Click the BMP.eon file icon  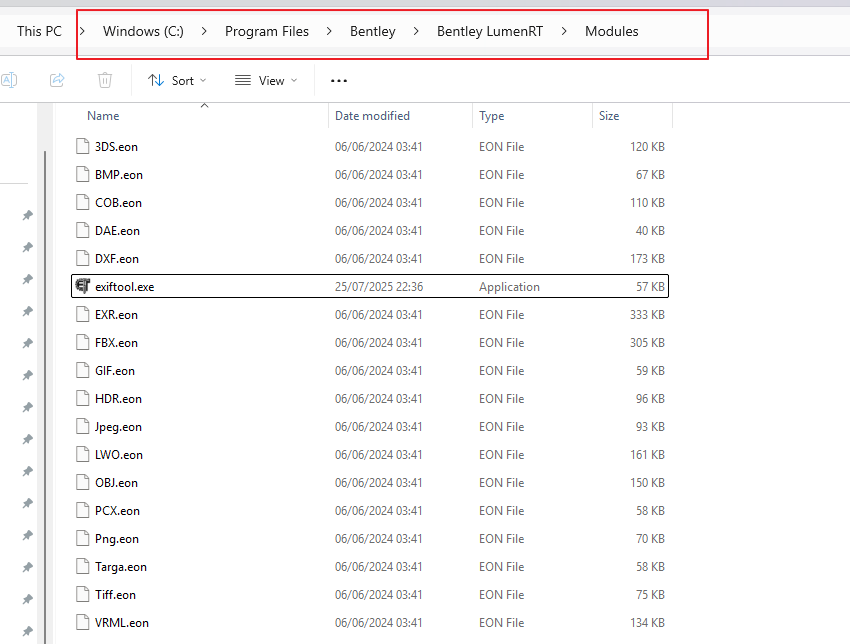coord(82,175)
